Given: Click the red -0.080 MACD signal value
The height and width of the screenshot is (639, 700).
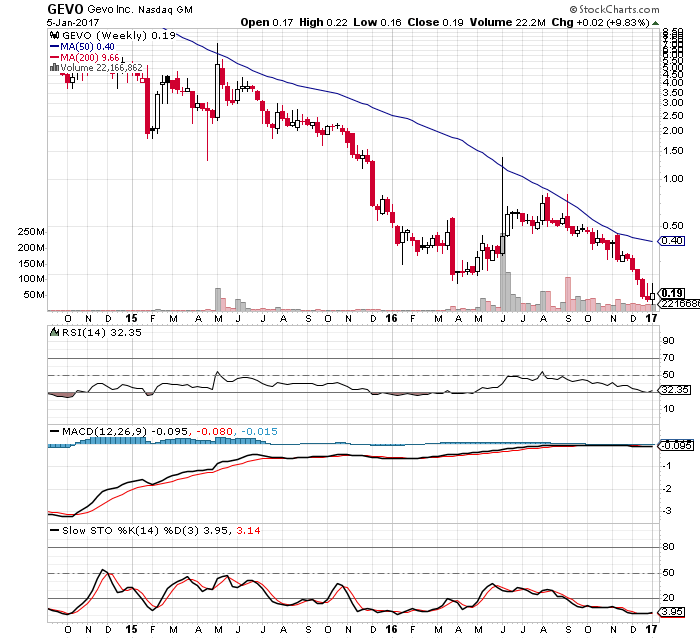Looking at the screenshot, I should (x=215, y=431).
